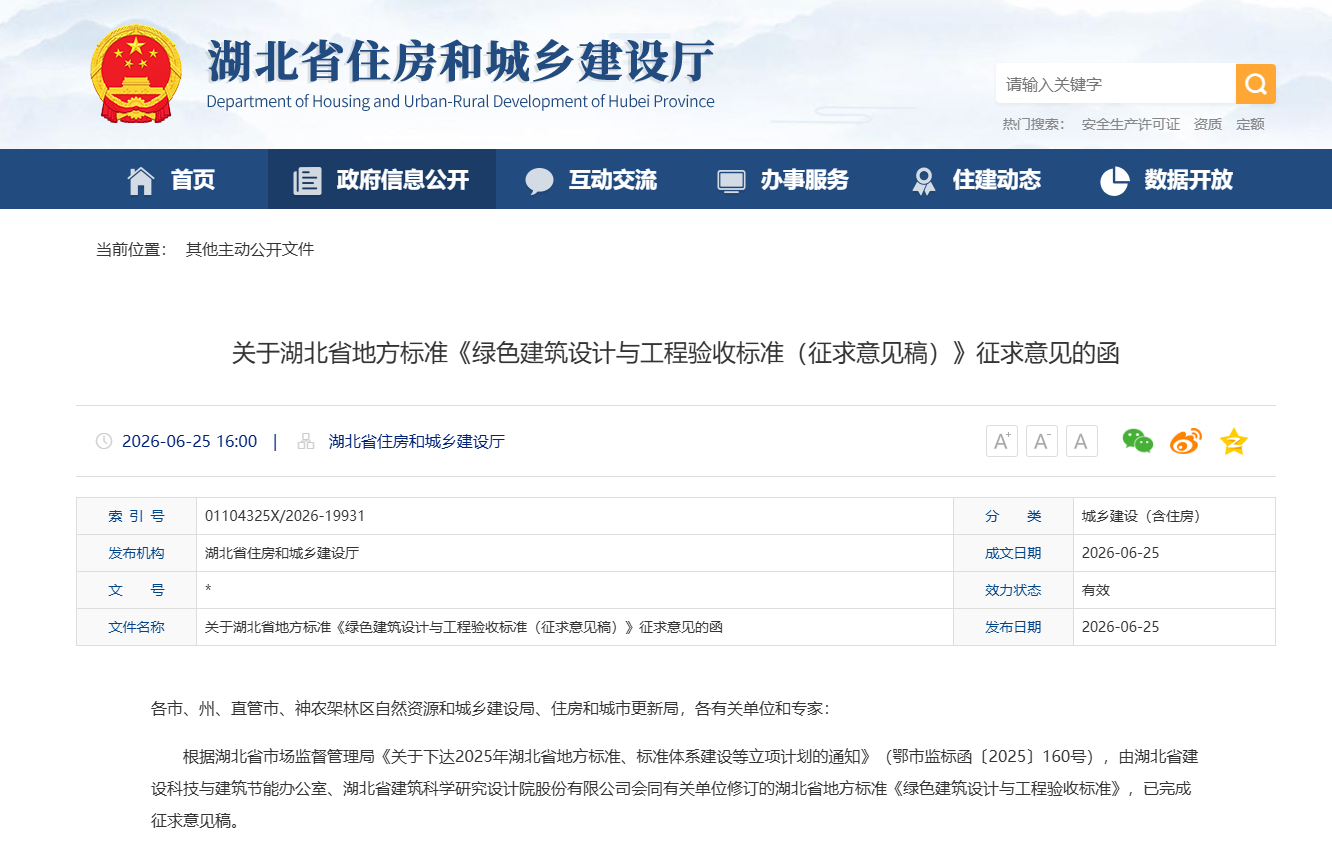The height and width of the screenshot is (854, 1332).
Task: Click the pie chart icon beside 数据开放
Action: [x=1114, y=180]
